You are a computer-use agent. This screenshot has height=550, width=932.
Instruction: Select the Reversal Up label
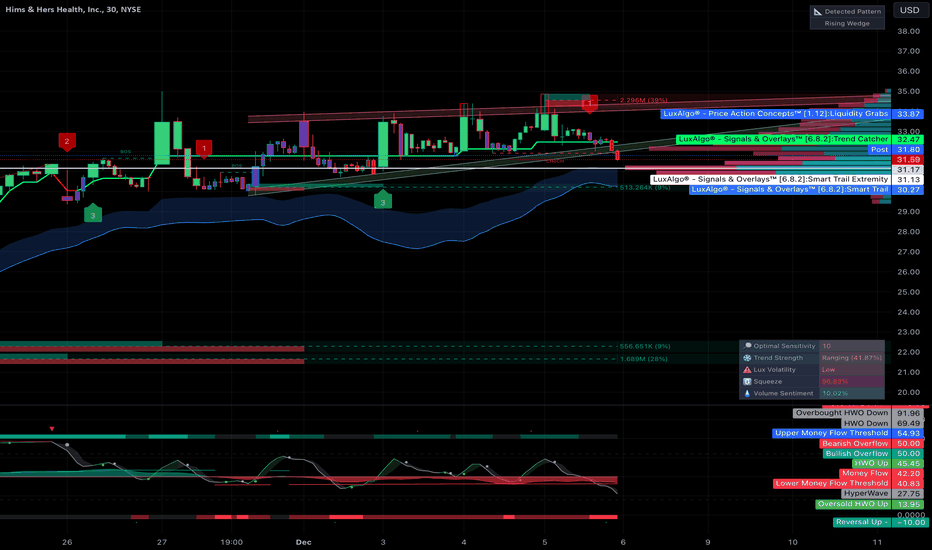tap(862, 522)
